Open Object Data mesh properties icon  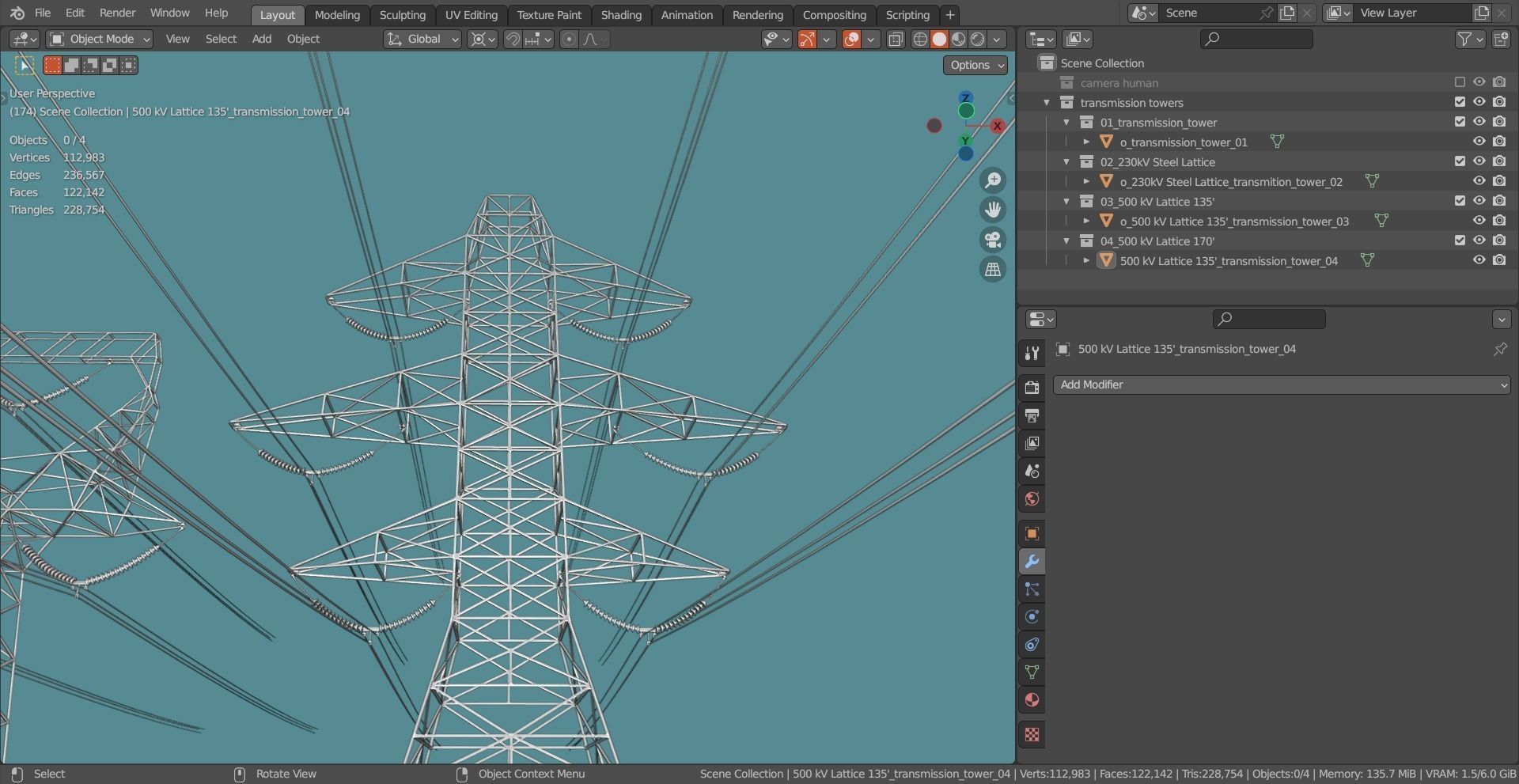coord(1032,672)
